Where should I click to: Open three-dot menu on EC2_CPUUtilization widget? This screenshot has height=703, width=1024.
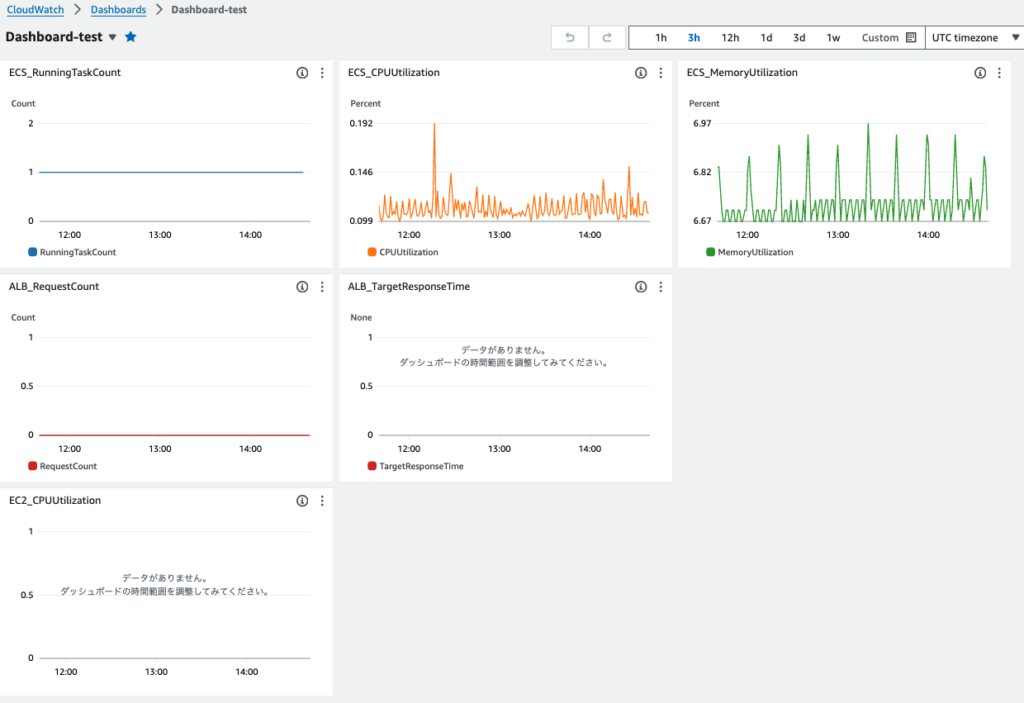coord(322,501)
